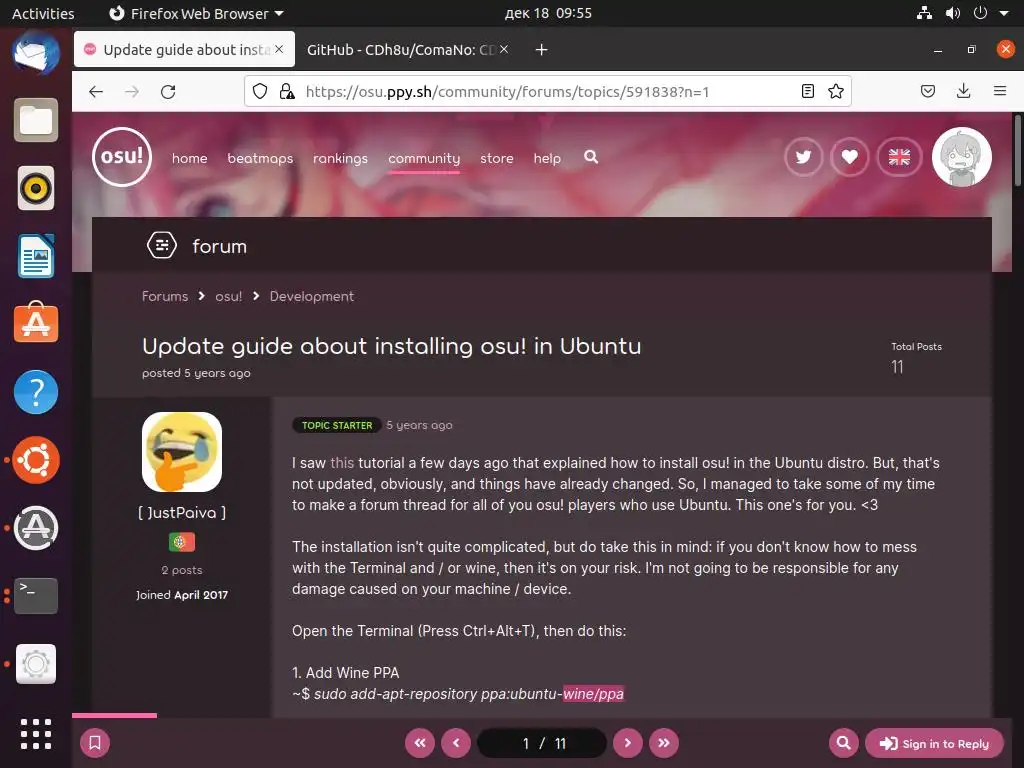The width and height of the screenshot is (1024, 768).
Task: Open the home nav item
Action: point(189,158)
